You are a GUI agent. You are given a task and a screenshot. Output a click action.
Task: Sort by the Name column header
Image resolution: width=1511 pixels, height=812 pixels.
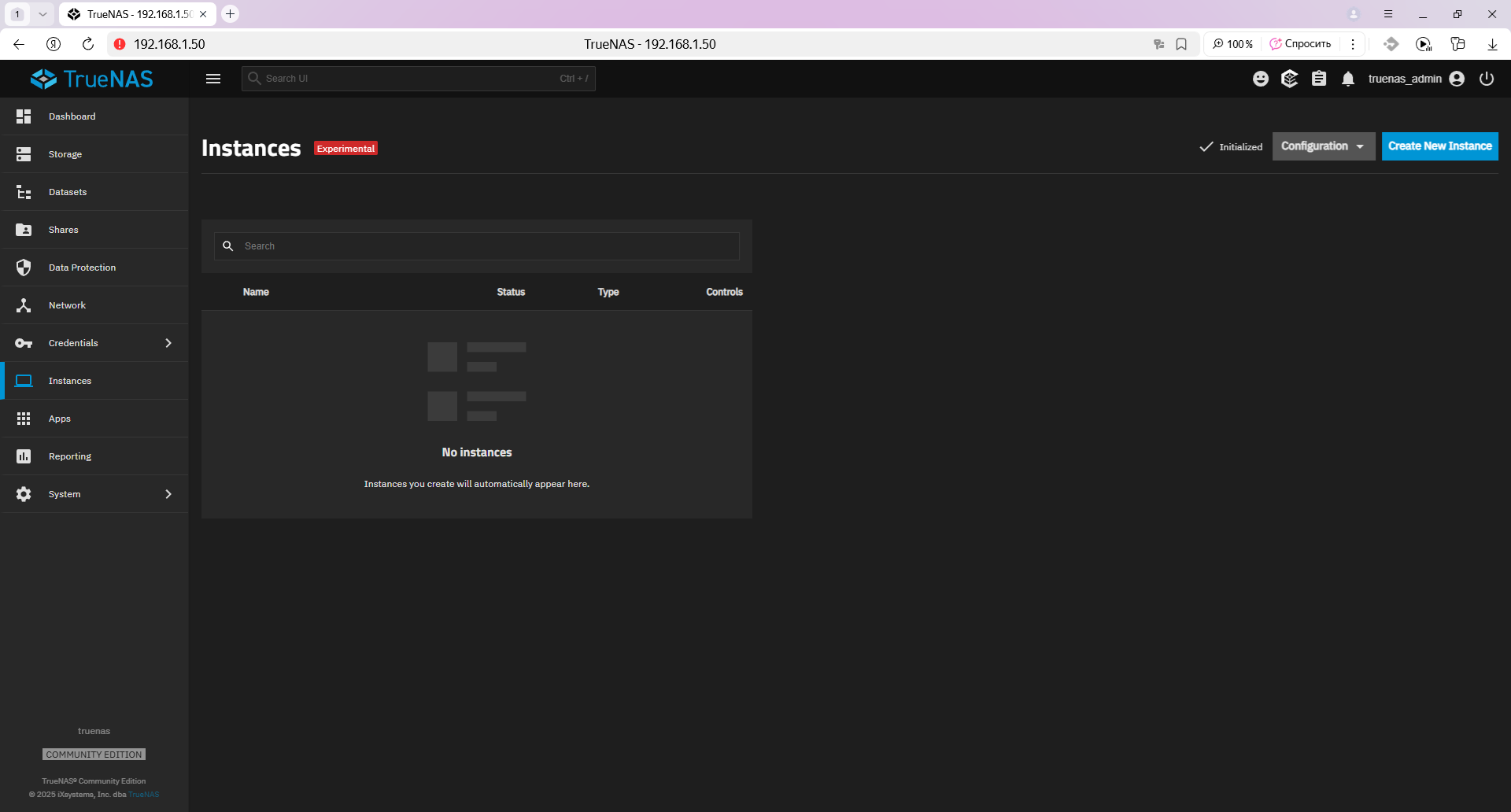256,292
